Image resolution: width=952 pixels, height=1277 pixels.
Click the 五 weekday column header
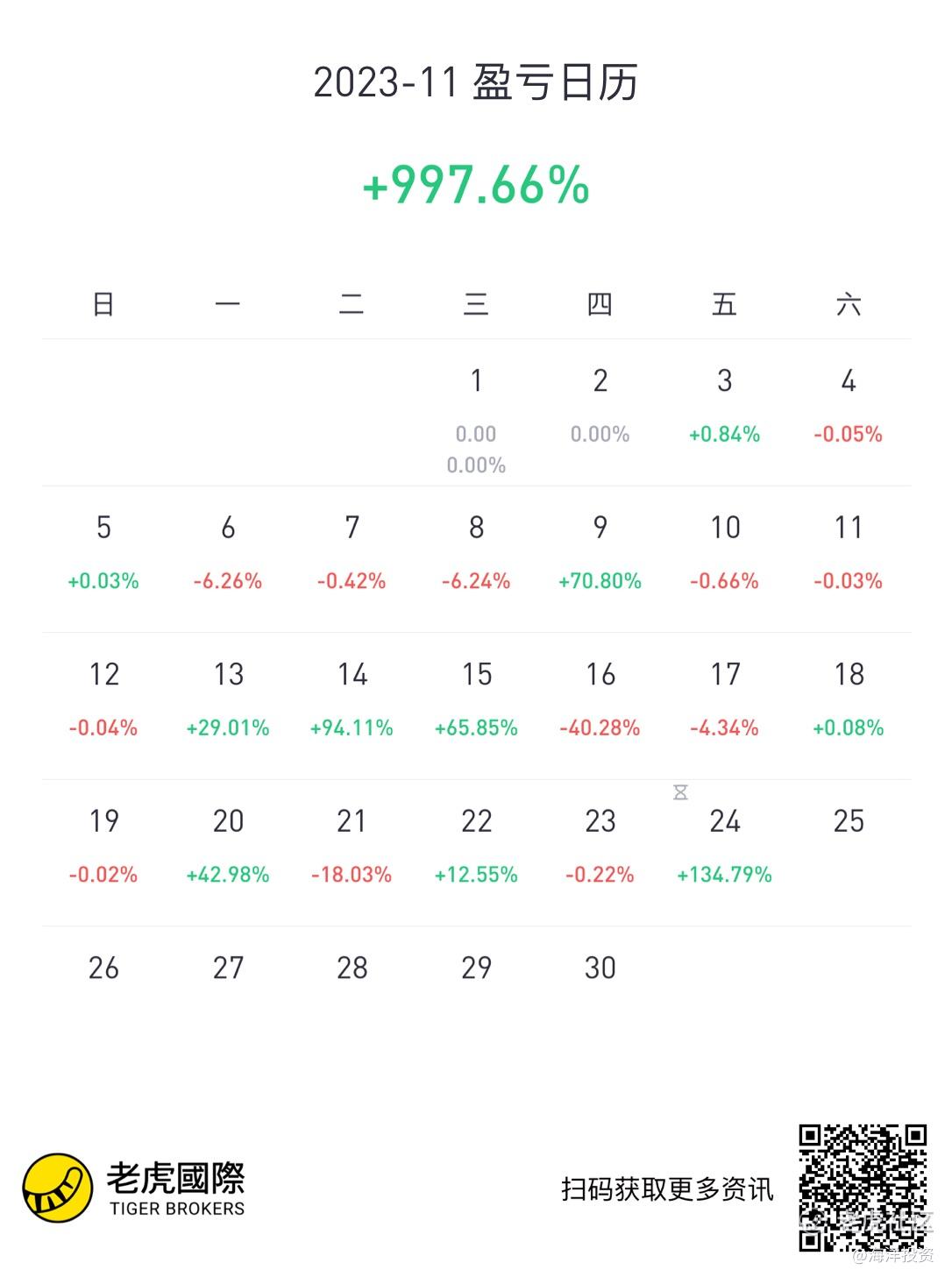pyautogui.click(x=725, y=304)
